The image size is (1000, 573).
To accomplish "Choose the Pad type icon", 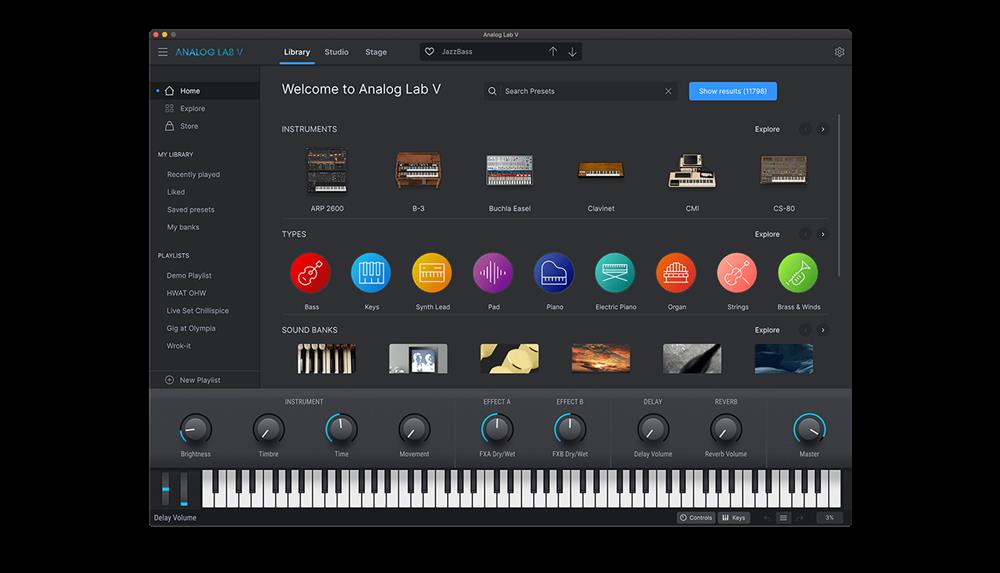I will point(493,272).
